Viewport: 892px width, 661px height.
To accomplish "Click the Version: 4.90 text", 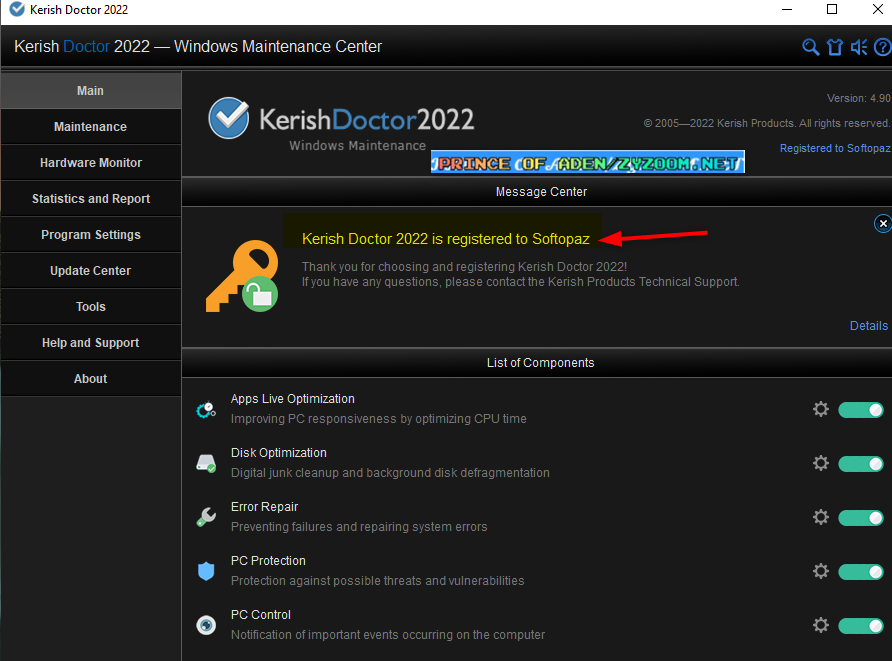I will click(858, 98).
